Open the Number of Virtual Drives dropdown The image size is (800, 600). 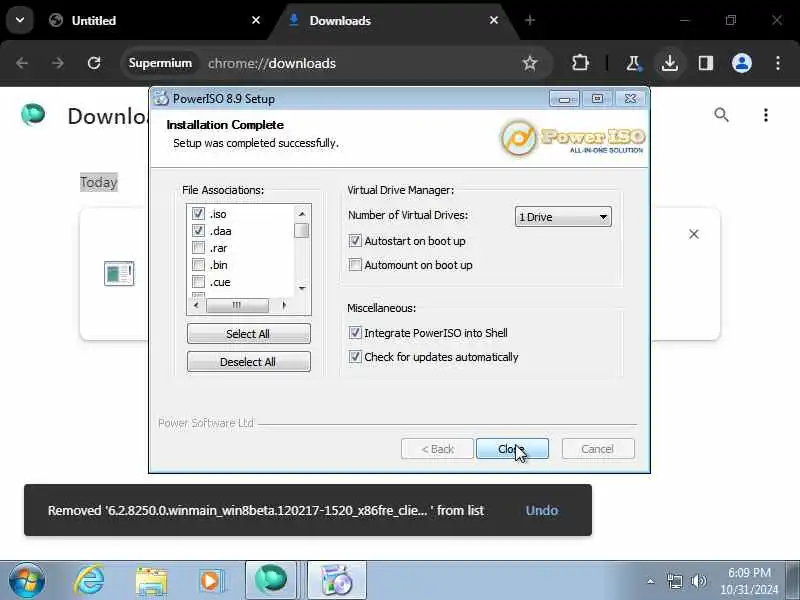coord(563,217)
